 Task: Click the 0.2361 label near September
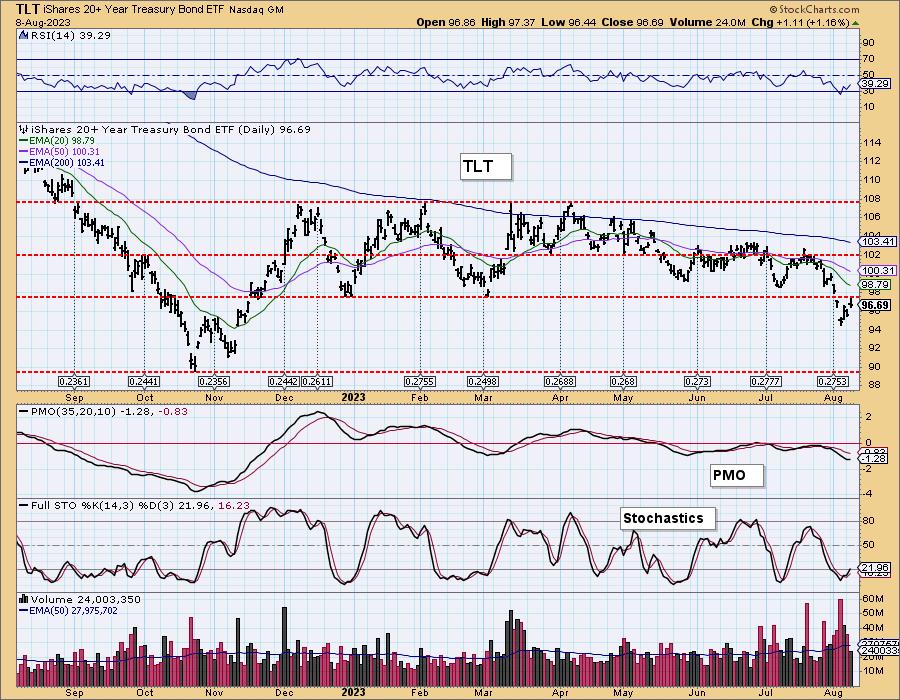pos(75,382)
